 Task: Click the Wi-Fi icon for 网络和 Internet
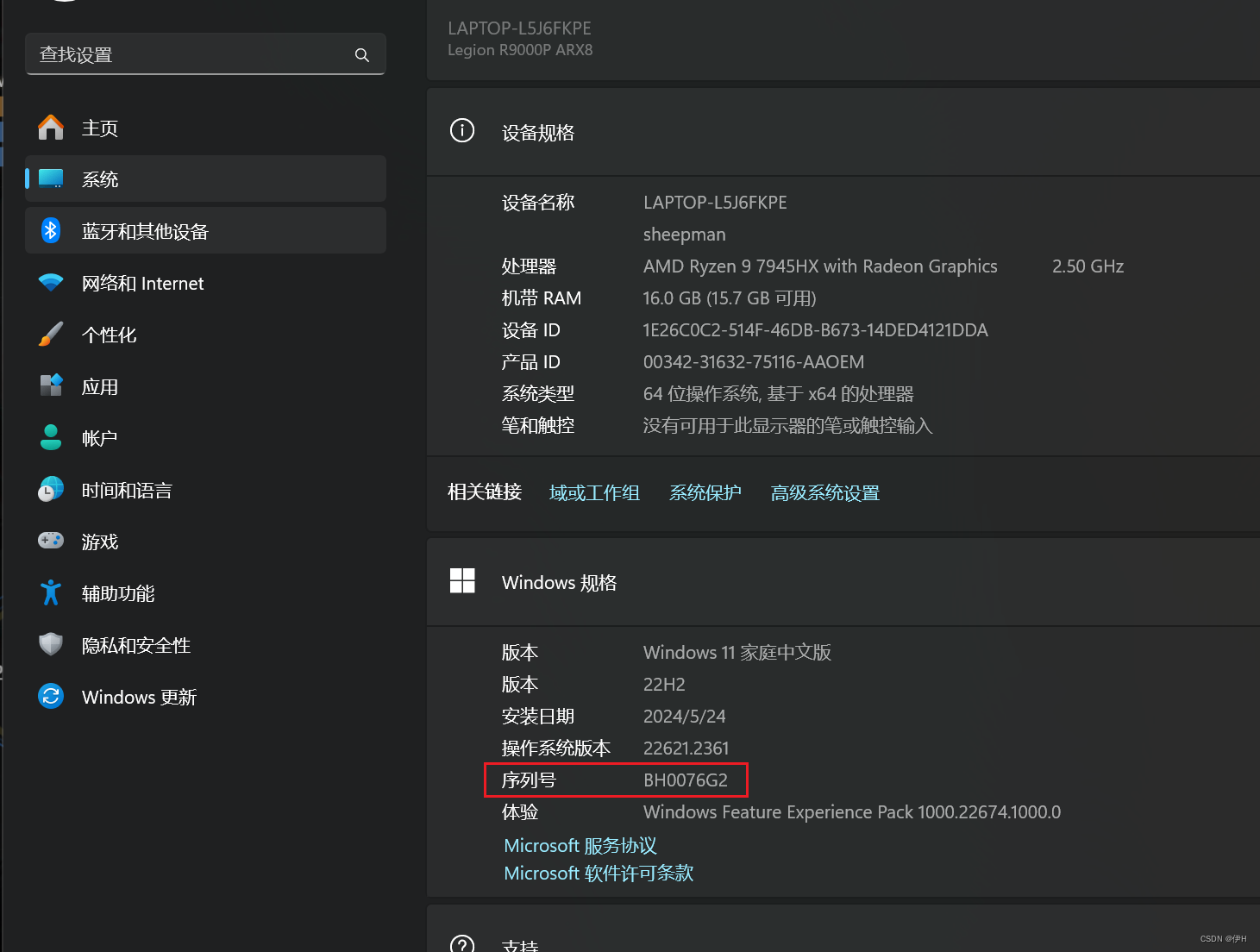point(51,283)
